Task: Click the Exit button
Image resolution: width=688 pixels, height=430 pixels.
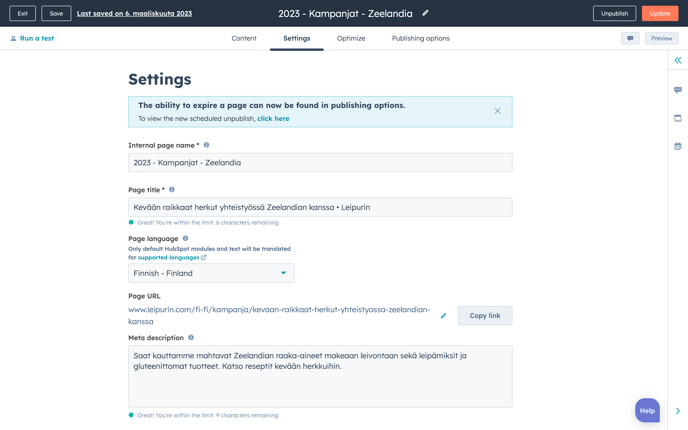Action: click(x=22, y=13)
